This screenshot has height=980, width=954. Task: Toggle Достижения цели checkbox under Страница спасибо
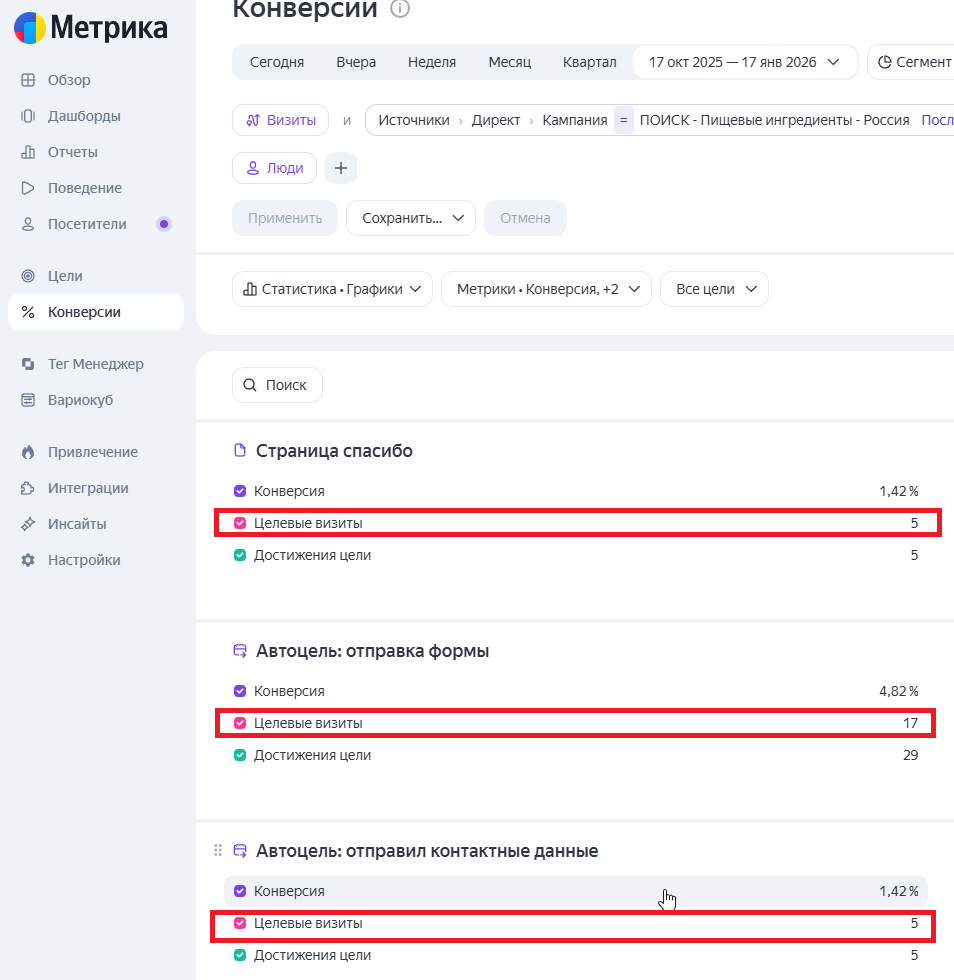240,555
